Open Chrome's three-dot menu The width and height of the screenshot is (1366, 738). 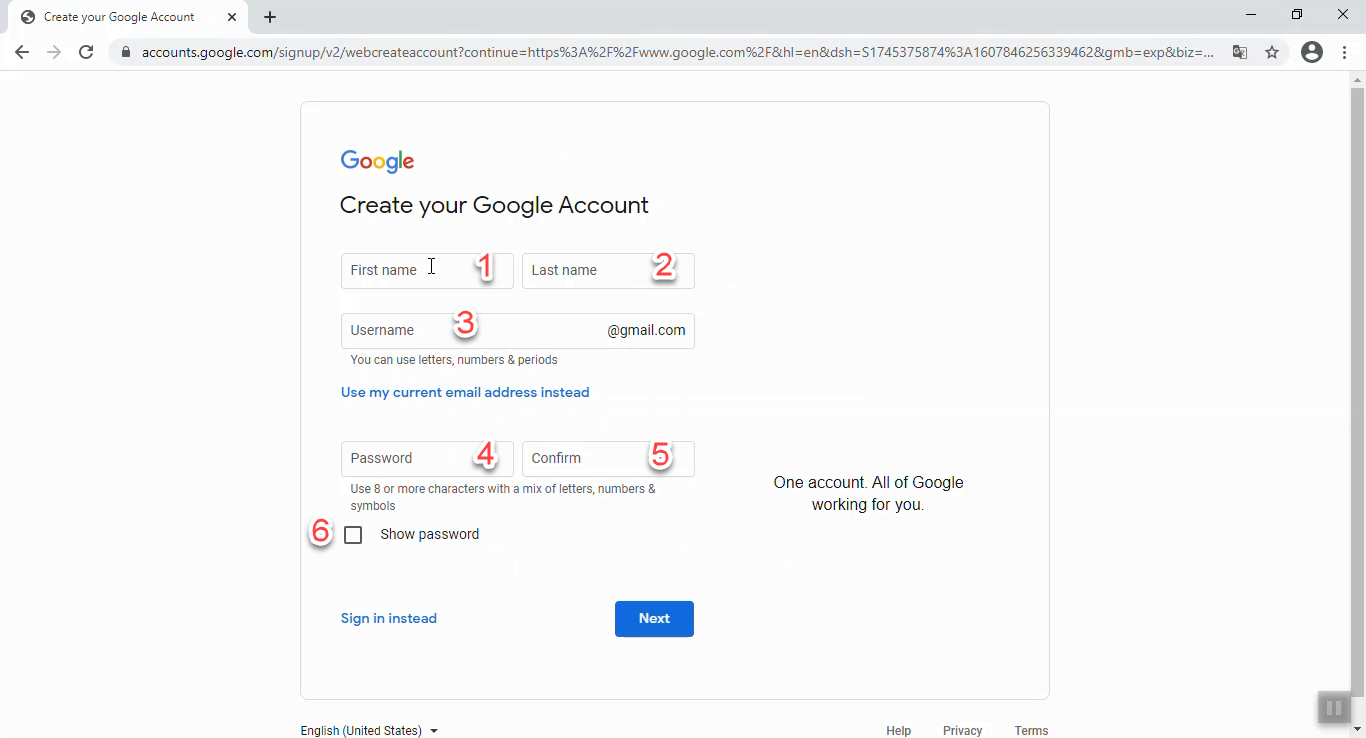coord(1345,52)
